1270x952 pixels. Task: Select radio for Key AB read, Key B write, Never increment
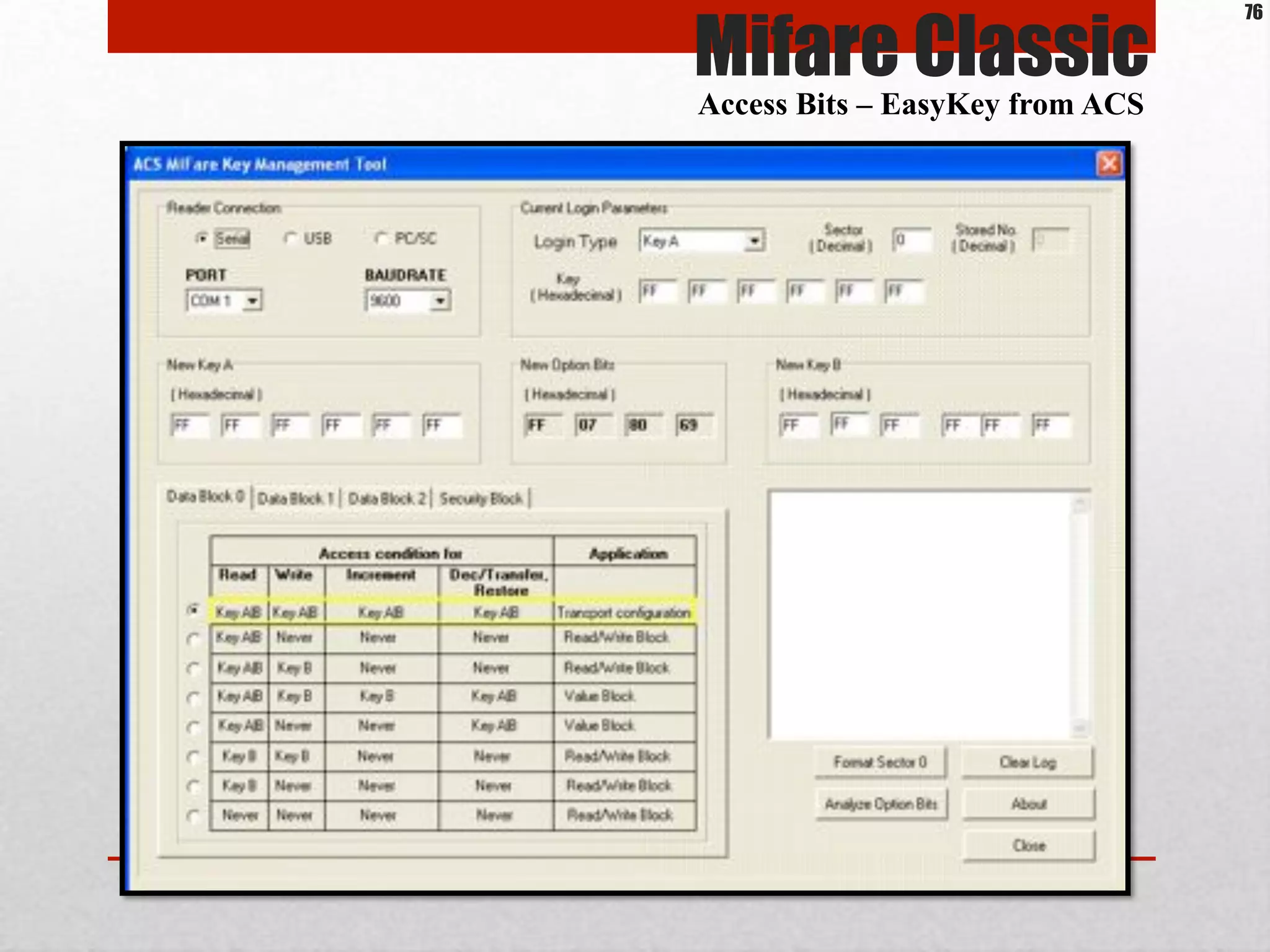click(x=193, y=669)
